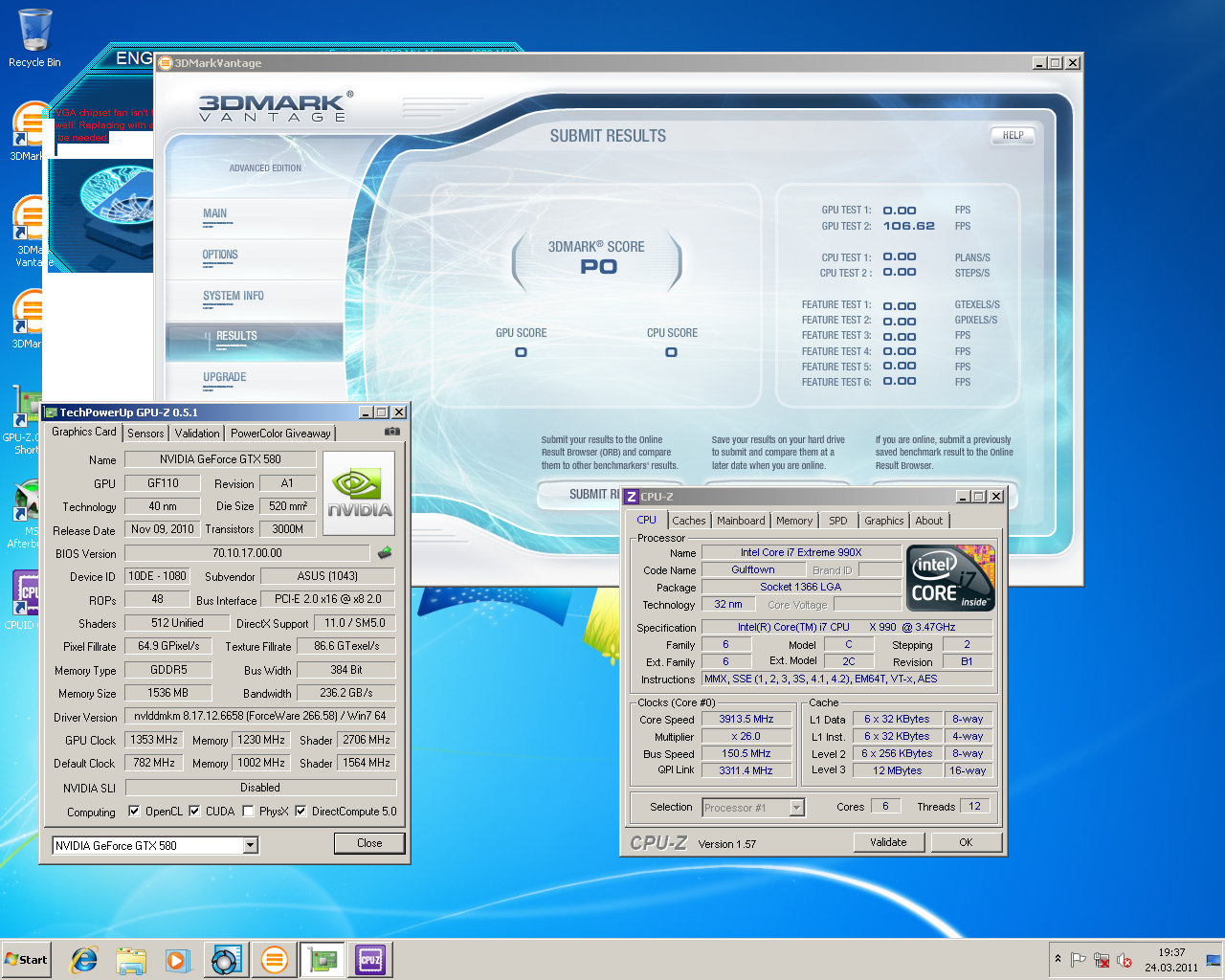The width and height of the screenshot is (1225, 980).
Task: Click the GPU name field GeForce GTX 580
Action: (220, 459)
